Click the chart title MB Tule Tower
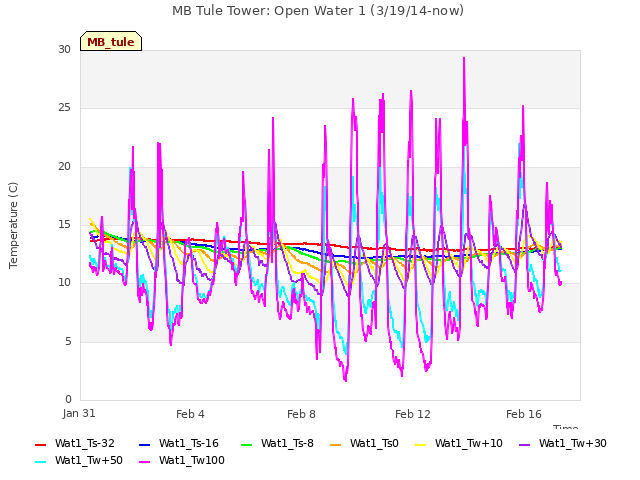640x480 pixels. [x=318, y=11]
